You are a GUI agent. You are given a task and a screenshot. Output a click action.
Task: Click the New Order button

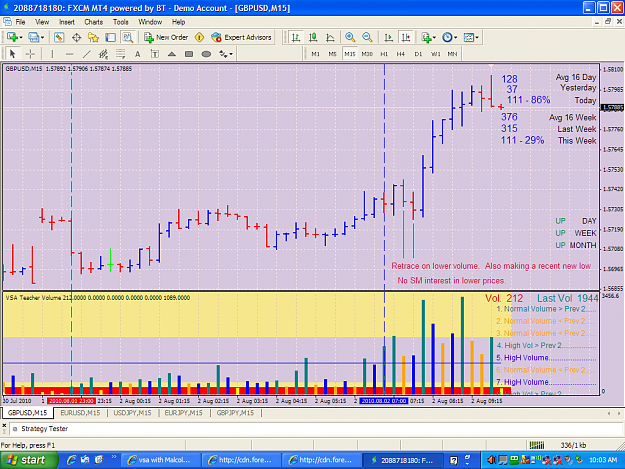pyautogui.click(x=166, y=37)
